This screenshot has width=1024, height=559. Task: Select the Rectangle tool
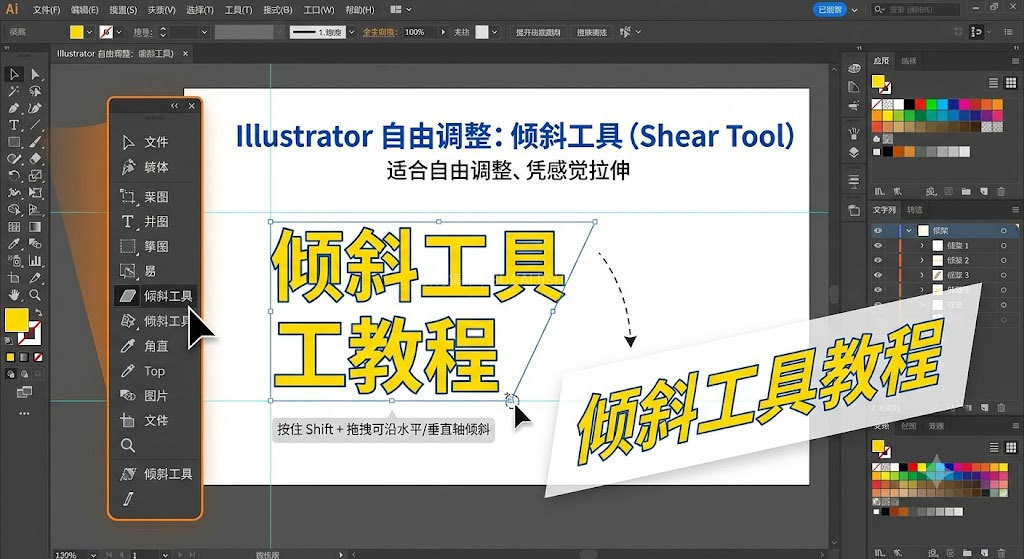coord(14,142)
